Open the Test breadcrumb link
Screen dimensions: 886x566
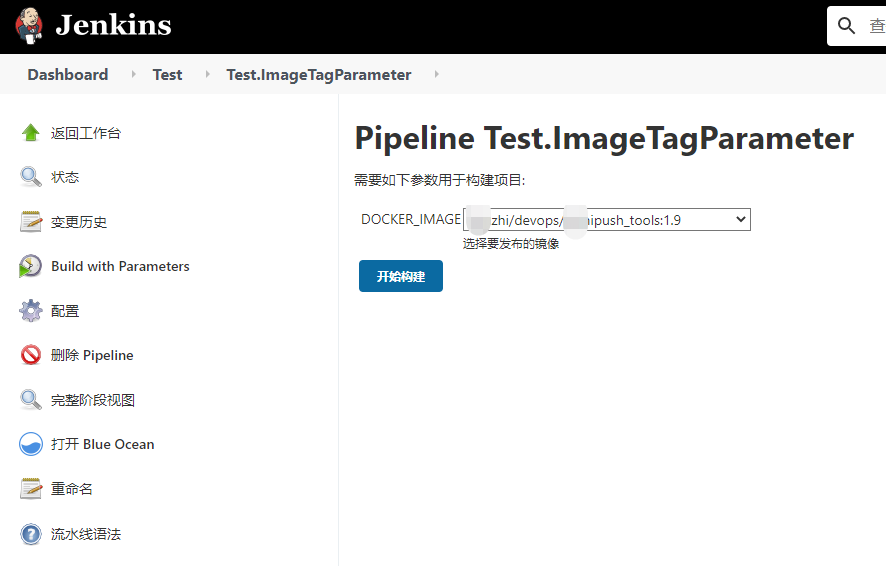pyautogui.click(x=167, y=75)
